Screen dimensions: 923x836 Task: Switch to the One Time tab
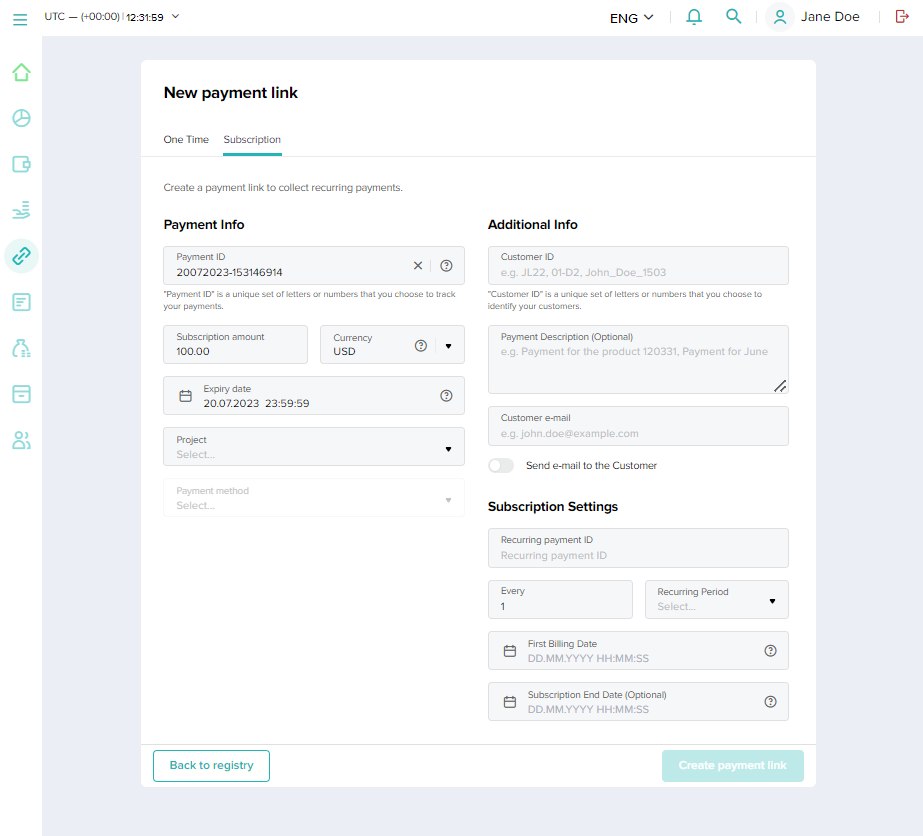pos(186,140)
